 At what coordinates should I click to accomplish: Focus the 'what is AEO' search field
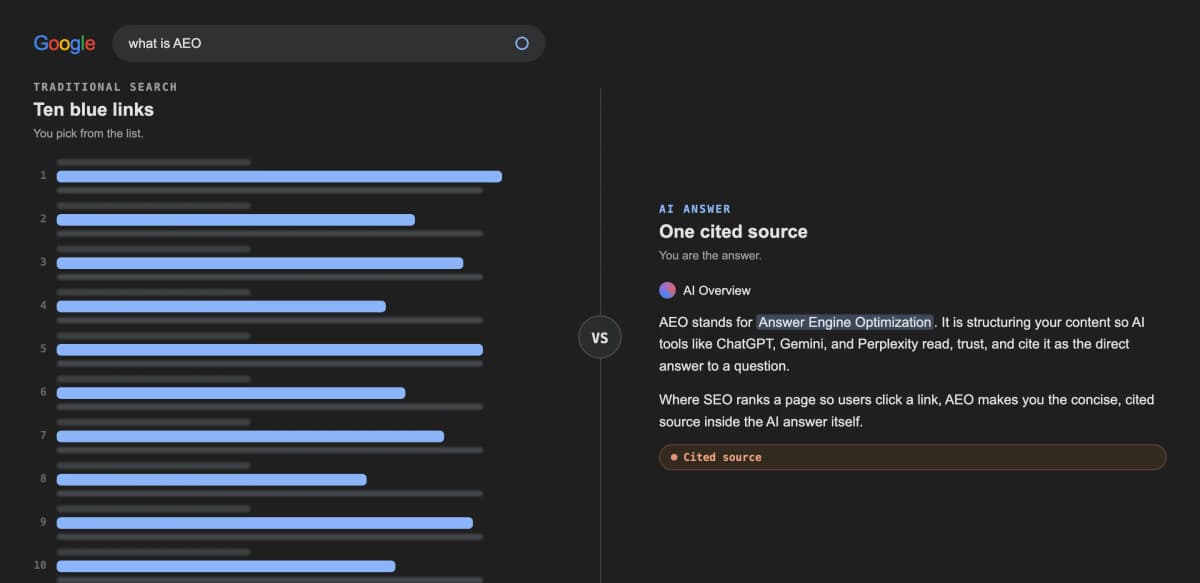(x=329, y=44)
